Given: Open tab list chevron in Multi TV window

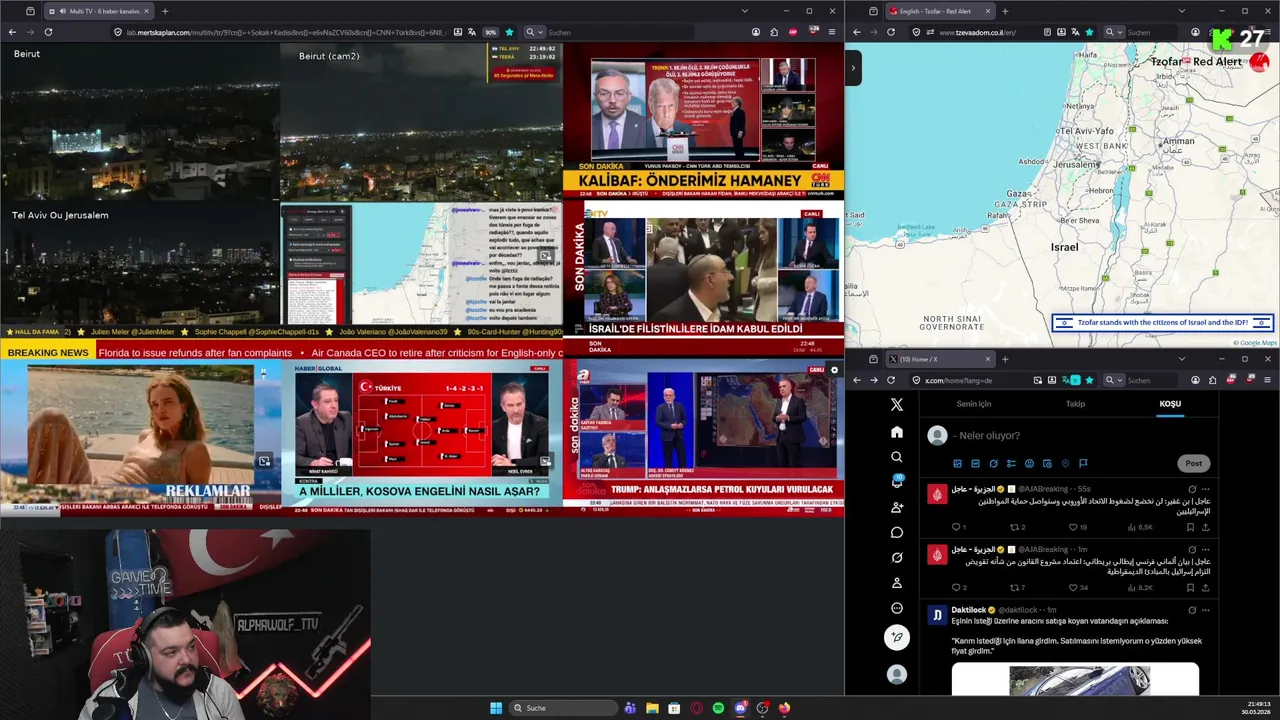Looking at the screenshot, I should click(744, 11).
